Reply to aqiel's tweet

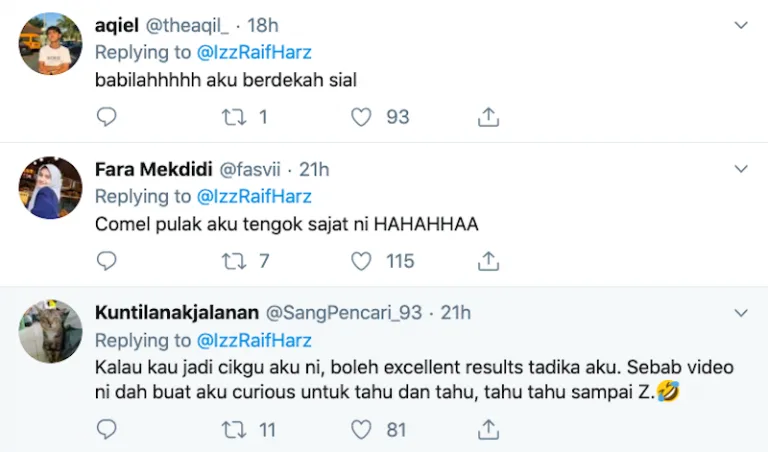(x=106, y=117)
